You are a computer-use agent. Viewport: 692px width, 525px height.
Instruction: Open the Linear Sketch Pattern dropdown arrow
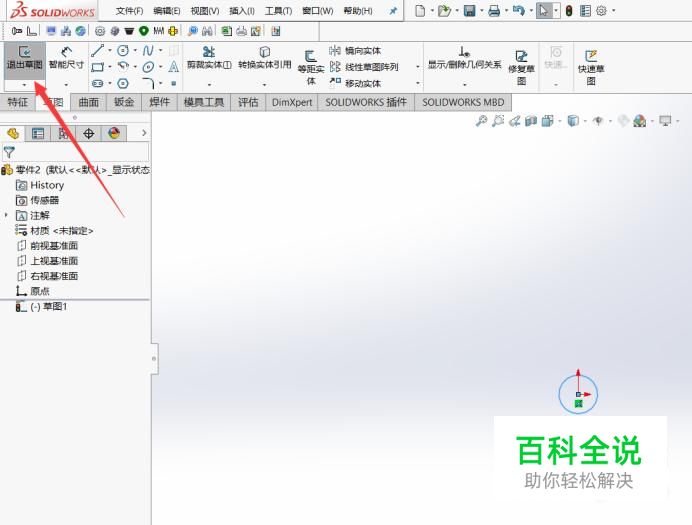(417, 67)
